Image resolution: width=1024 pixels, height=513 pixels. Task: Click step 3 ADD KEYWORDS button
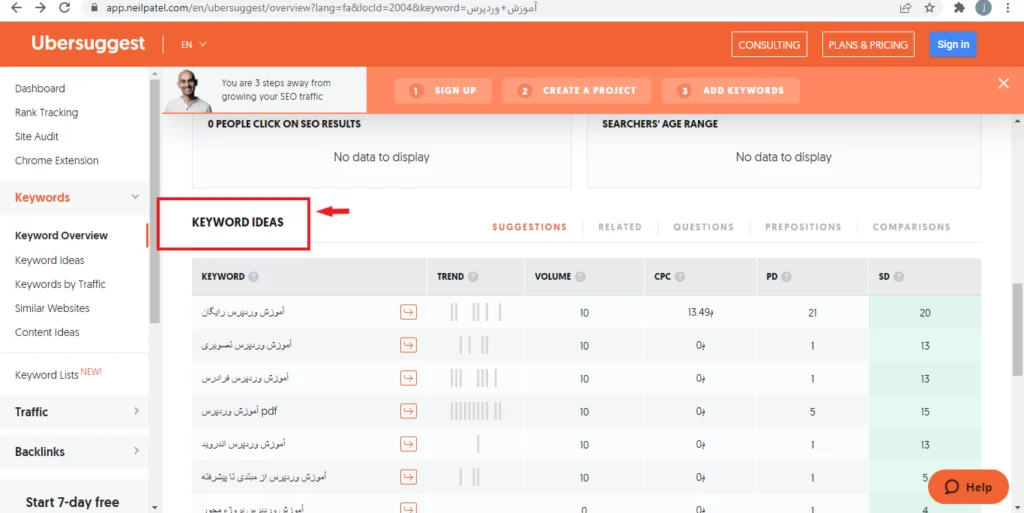[x=731, y=91]
